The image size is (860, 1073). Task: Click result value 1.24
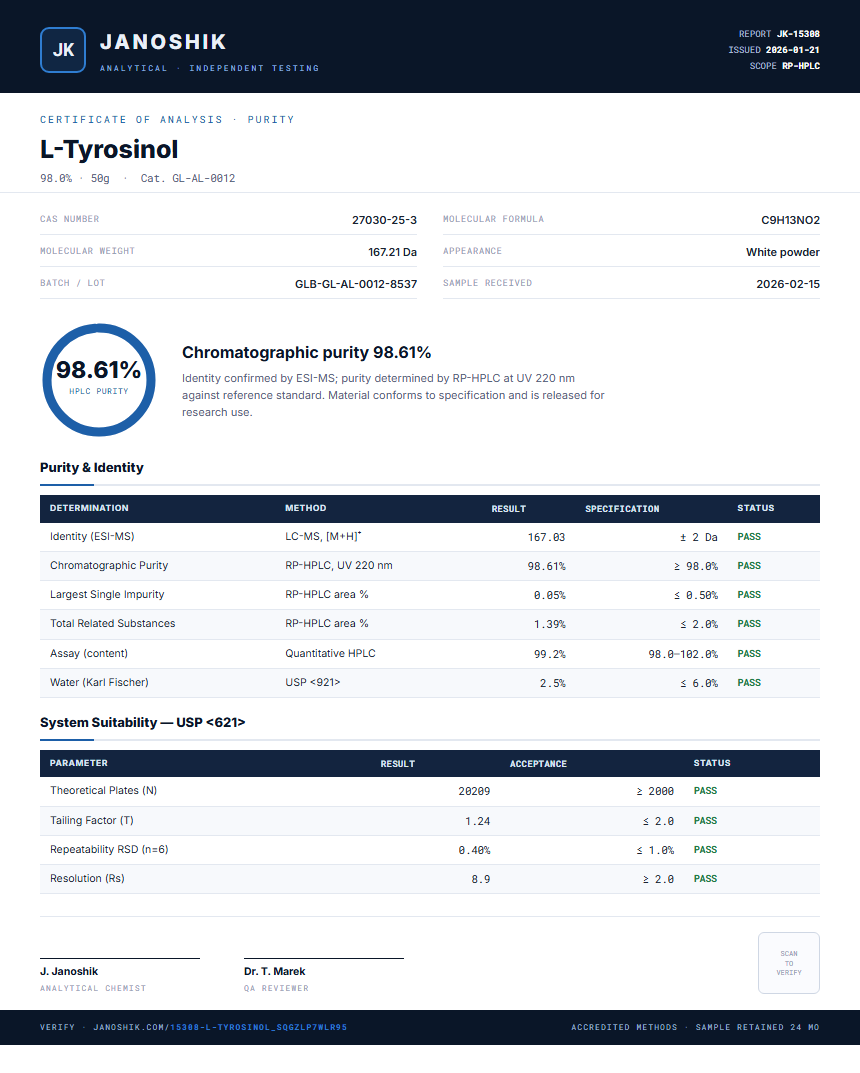tap(478, 821)
